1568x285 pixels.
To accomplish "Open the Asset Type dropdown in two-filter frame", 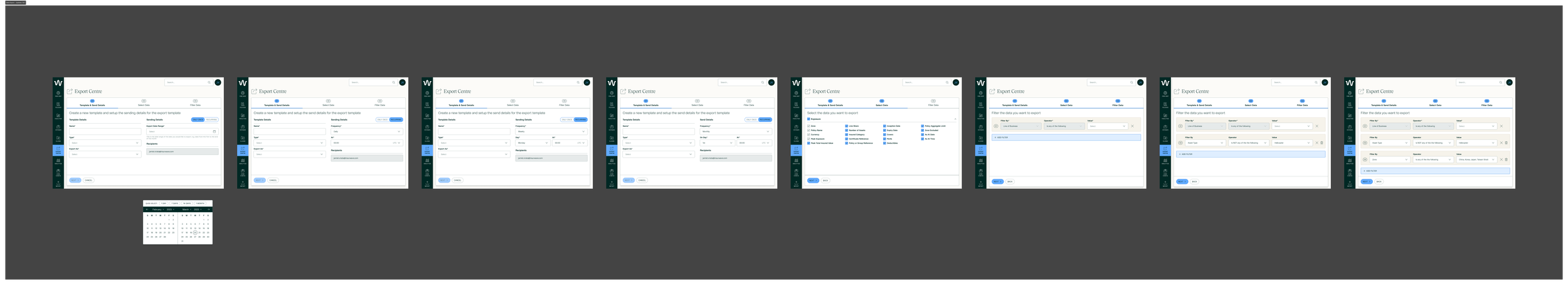I will tap(1205, 142).
